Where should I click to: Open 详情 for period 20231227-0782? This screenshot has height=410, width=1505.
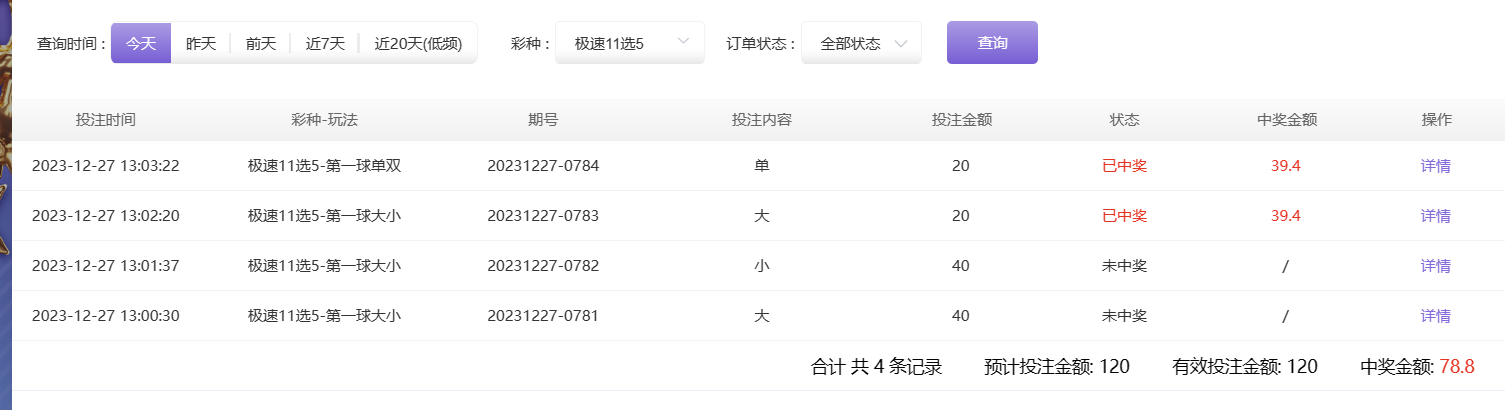[x=1435, y=266]
